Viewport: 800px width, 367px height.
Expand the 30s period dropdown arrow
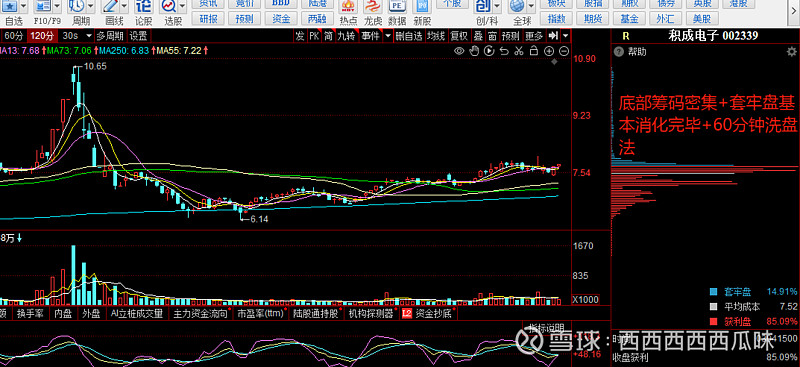89,36
